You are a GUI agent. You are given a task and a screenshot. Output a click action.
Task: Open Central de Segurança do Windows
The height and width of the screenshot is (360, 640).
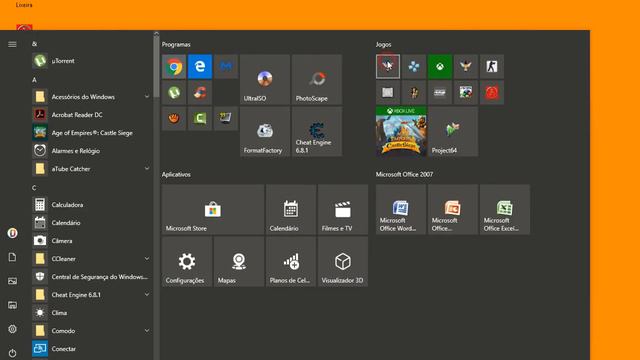pyautogui.click(x=91, y=277)
